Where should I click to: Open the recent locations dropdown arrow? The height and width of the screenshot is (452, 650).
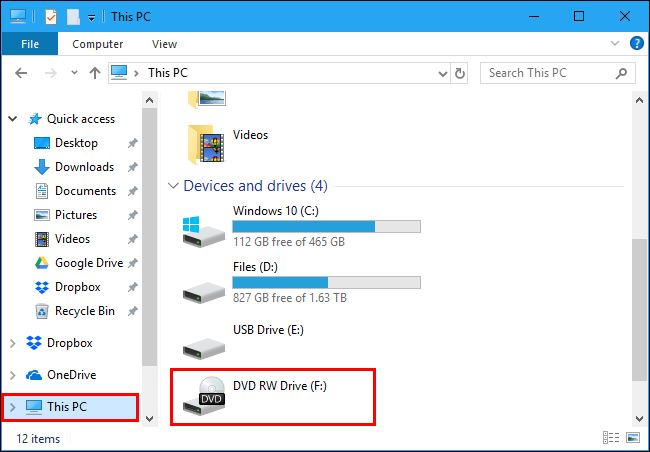point(74,73)
